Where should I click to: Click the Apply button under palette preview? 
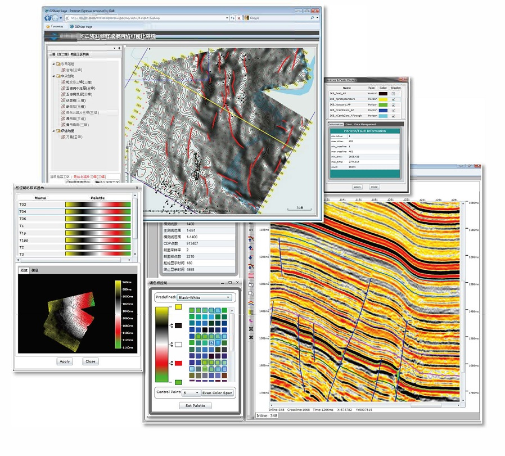coord(64,361)
